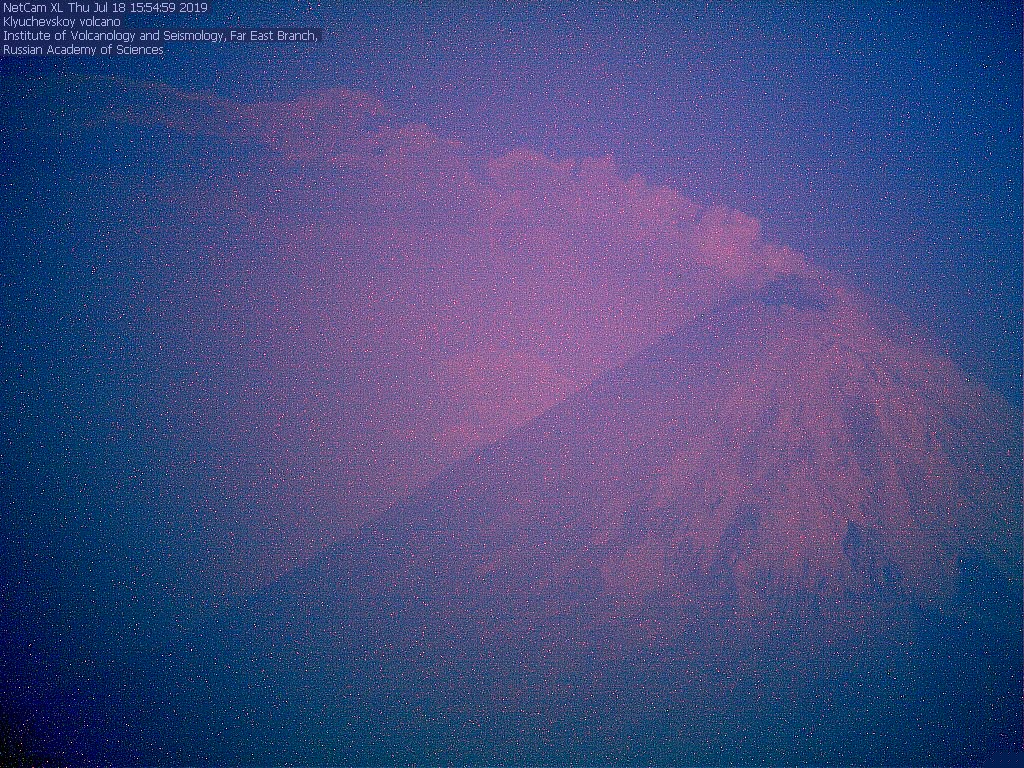The width and height of the screenshot is (1024, 768).
Task: Click the 'Russian Academy of Sciences' line
Action: [83, 50]
